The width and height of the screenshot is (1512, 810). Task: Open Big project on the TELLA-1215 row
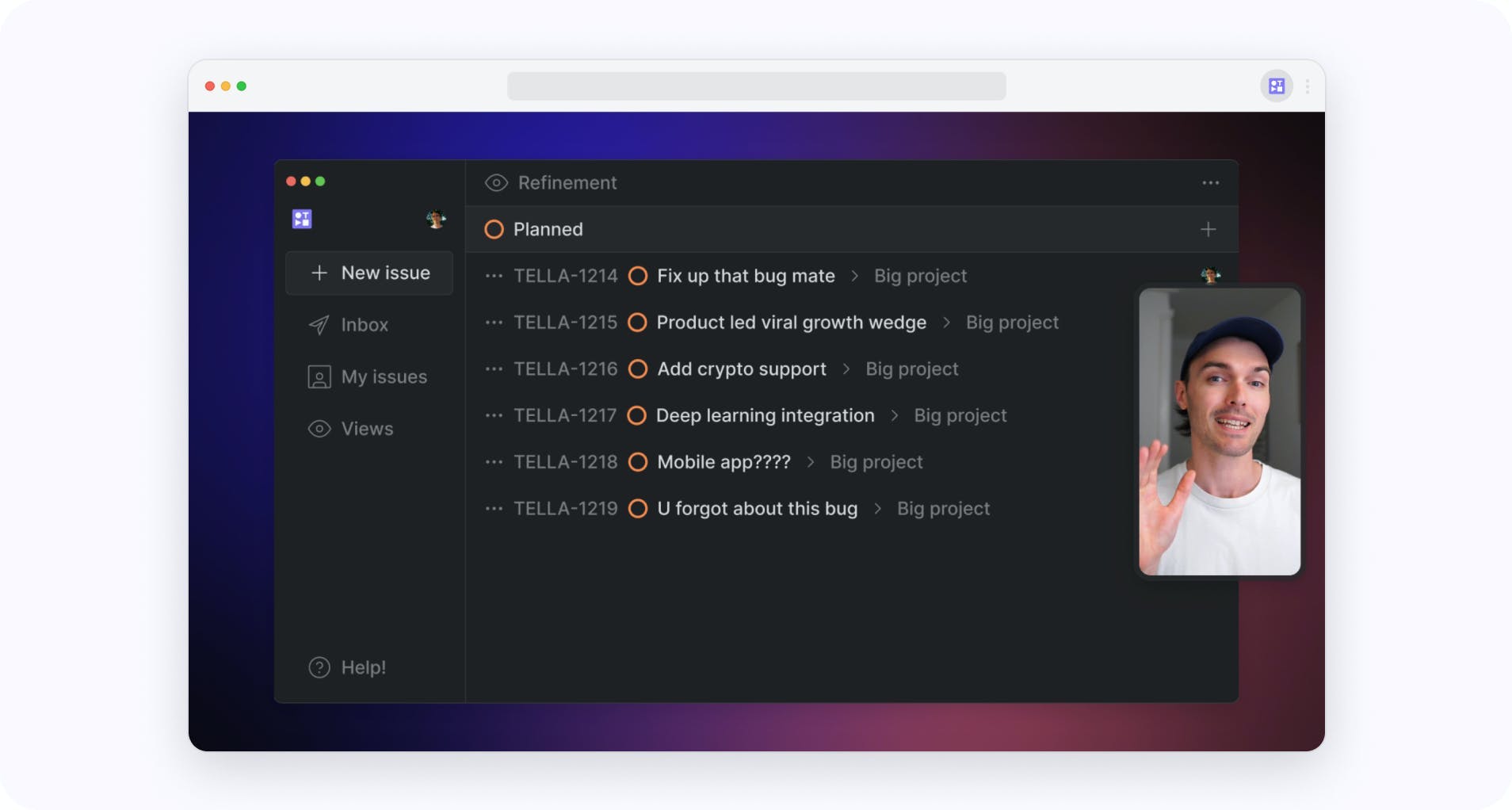tap(1012, 323)
